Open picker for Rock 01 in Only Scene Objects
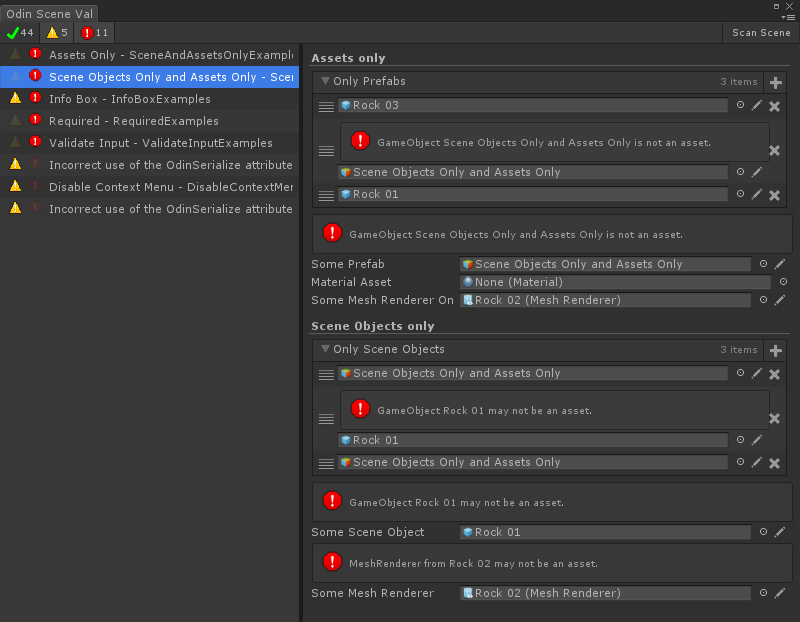The width and height of the screenshot is (800, 622). tap(740, 439)
